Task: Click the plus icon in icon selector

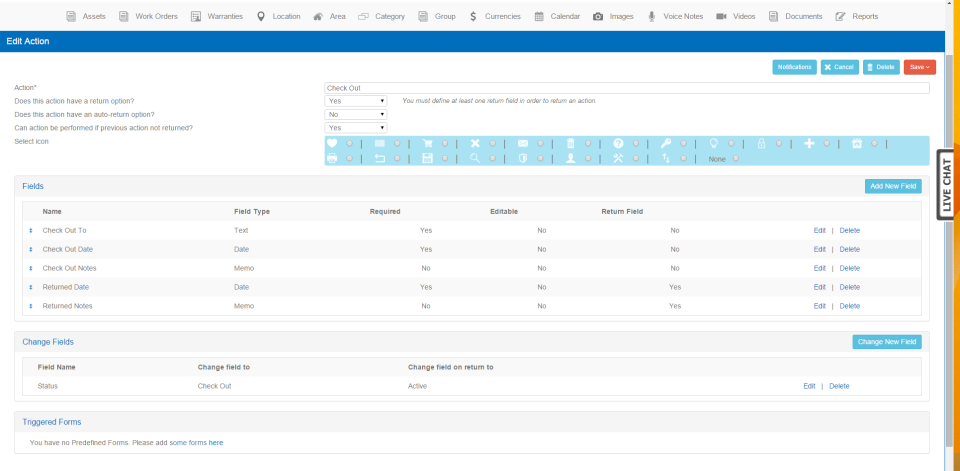Action: (809, 144)
